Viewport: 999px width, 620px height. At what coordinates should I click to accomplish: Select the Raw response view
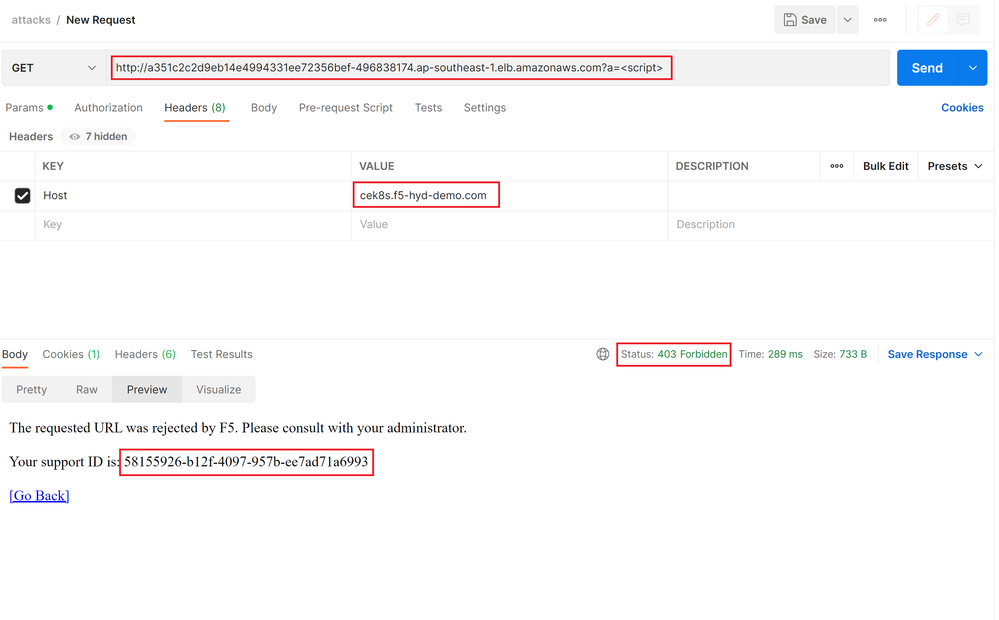click(87, 389)
